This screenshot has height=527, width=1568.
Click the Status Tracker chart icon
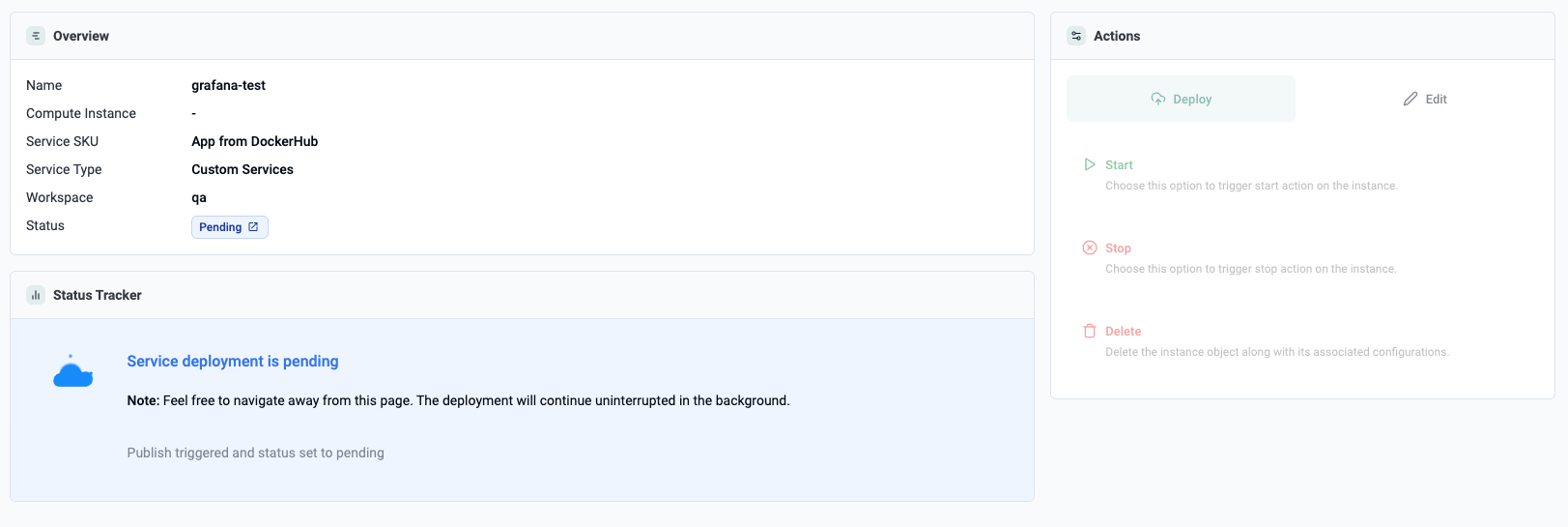click(36, 295)
